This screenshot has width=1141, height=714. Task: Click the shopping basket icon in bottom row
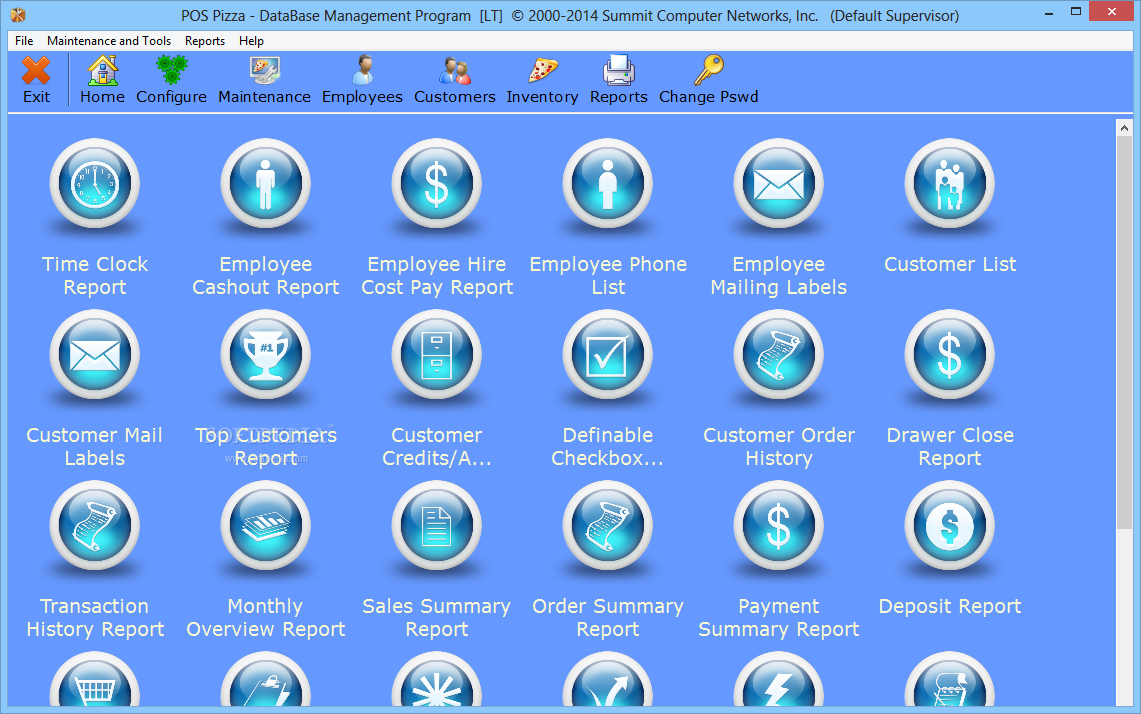95,680
